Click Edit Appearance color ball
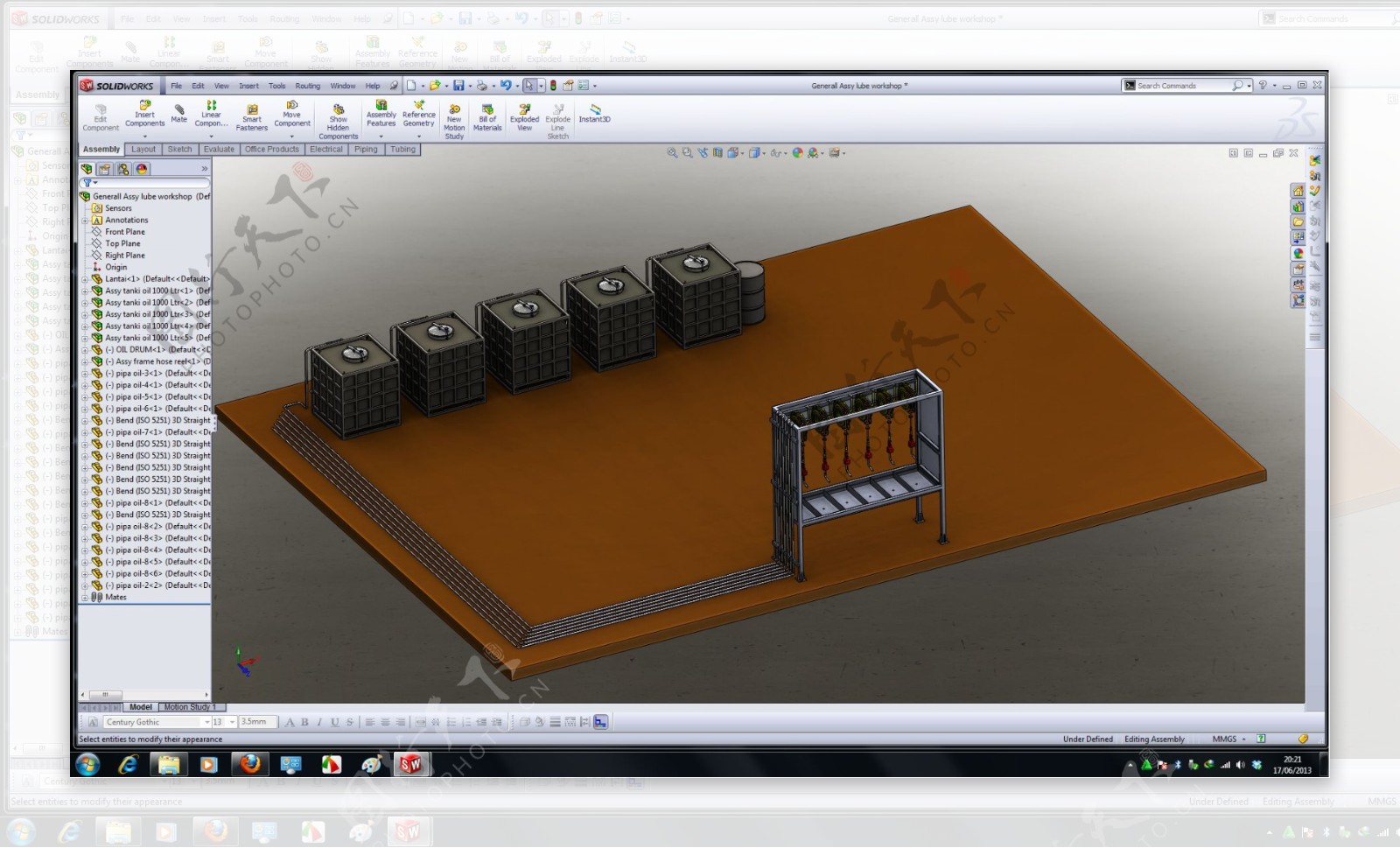Screen dimensions: 1400x848 [797, 153]
